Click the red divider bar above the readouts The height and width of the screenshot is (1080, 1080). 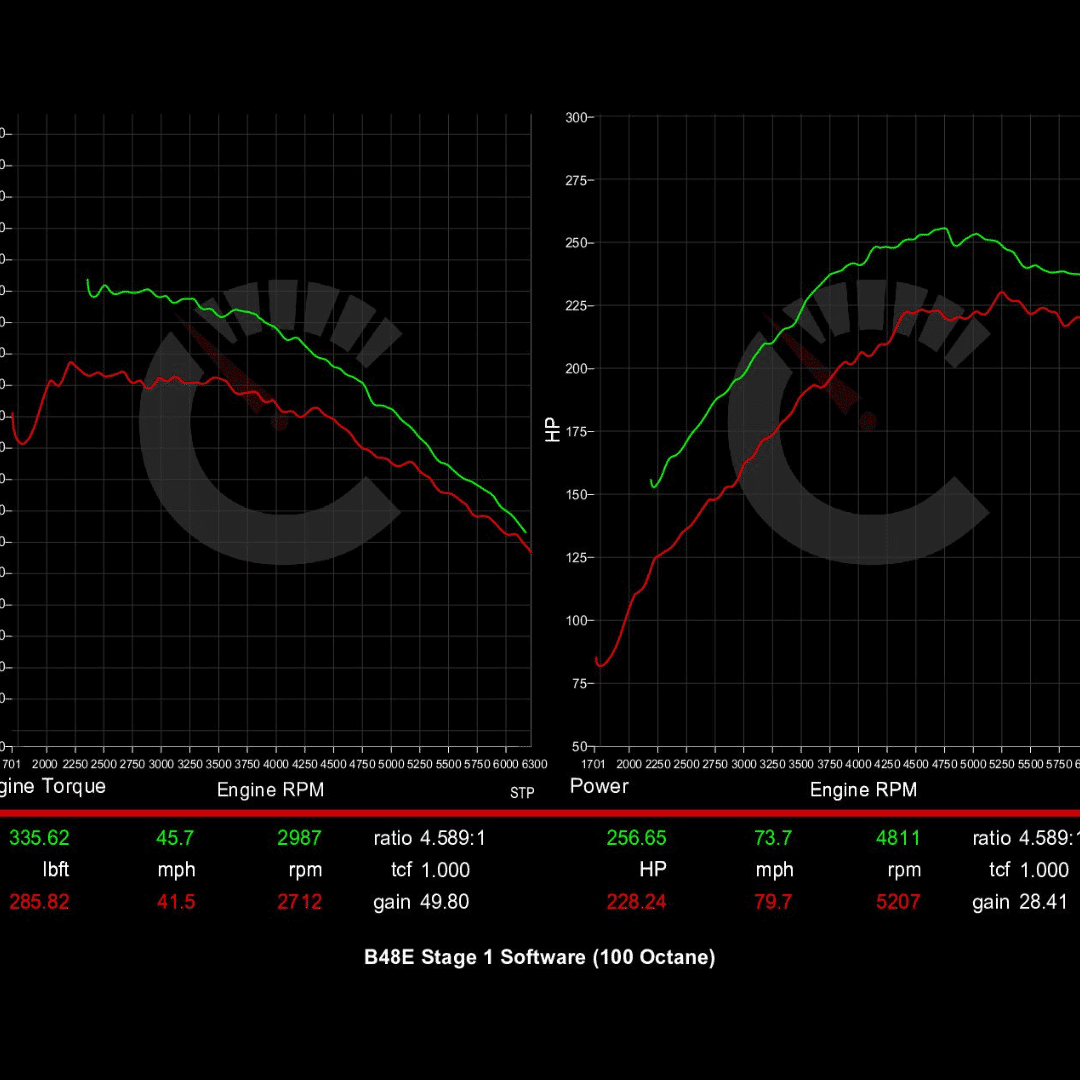pos(540,813)
